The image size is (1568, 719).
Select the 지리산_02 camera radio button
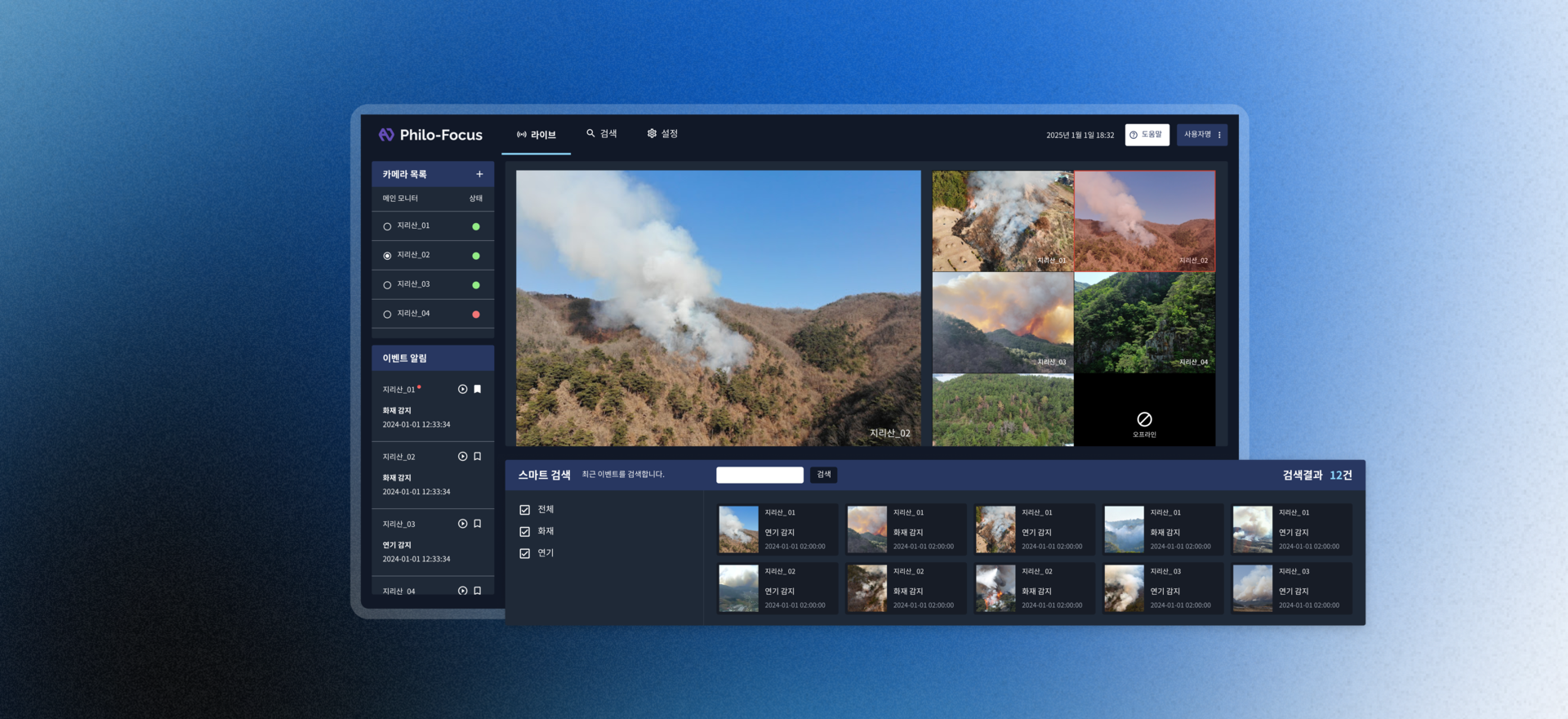click(387, 256)
